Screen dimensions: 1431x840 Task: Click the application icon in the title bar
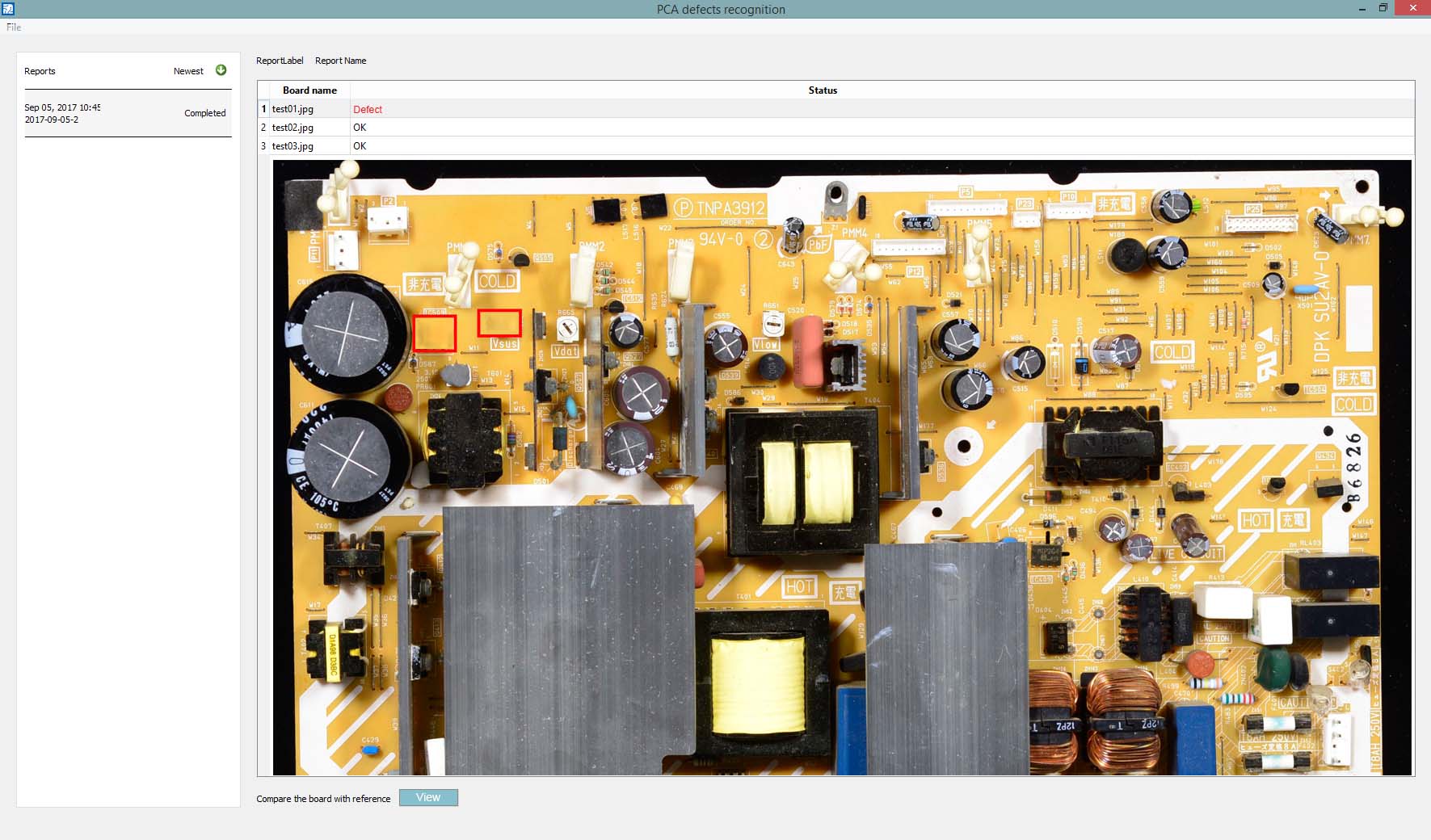click(10, 8)
